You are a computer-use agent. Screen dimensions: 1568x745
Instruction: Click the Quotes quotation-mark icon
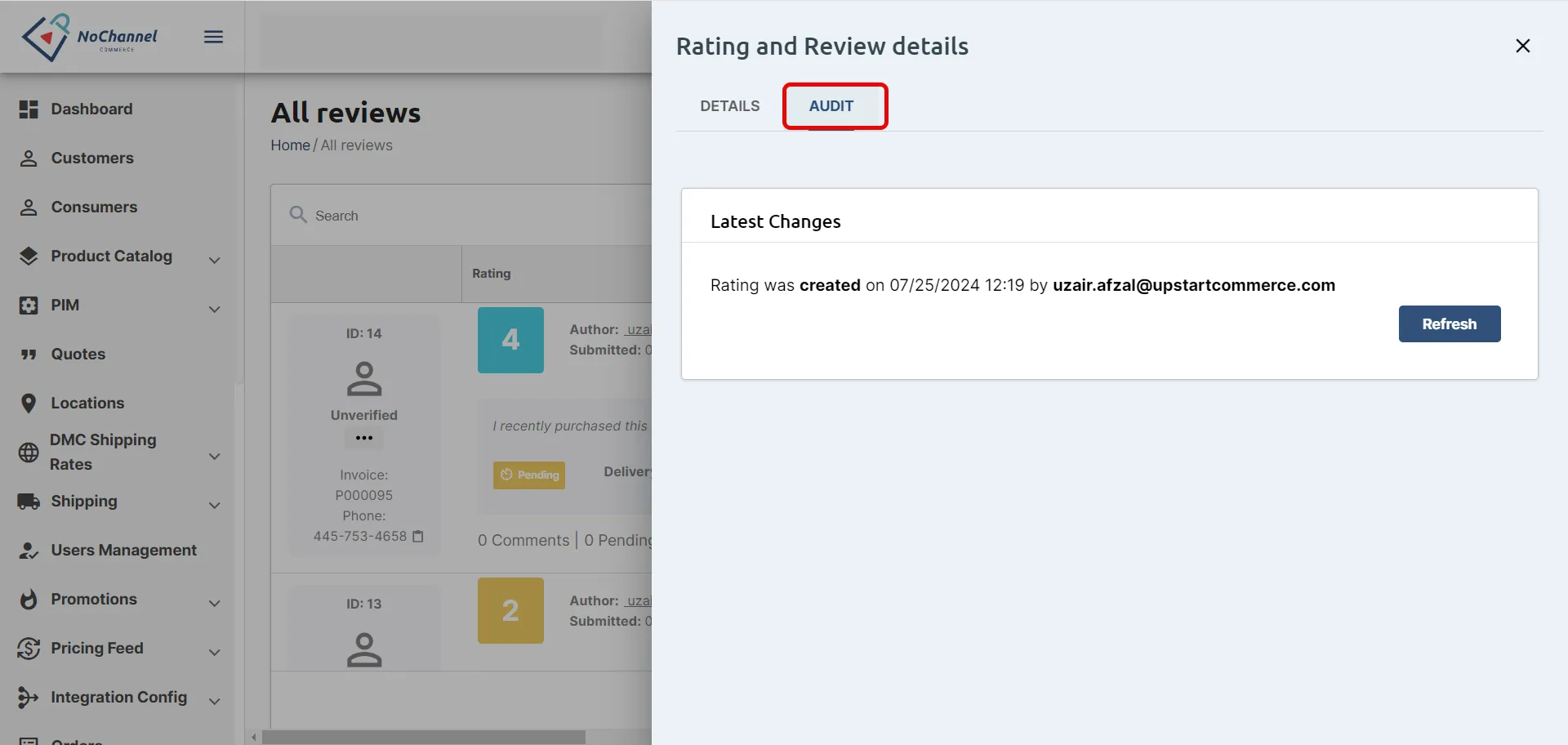[x=29, y=355]
